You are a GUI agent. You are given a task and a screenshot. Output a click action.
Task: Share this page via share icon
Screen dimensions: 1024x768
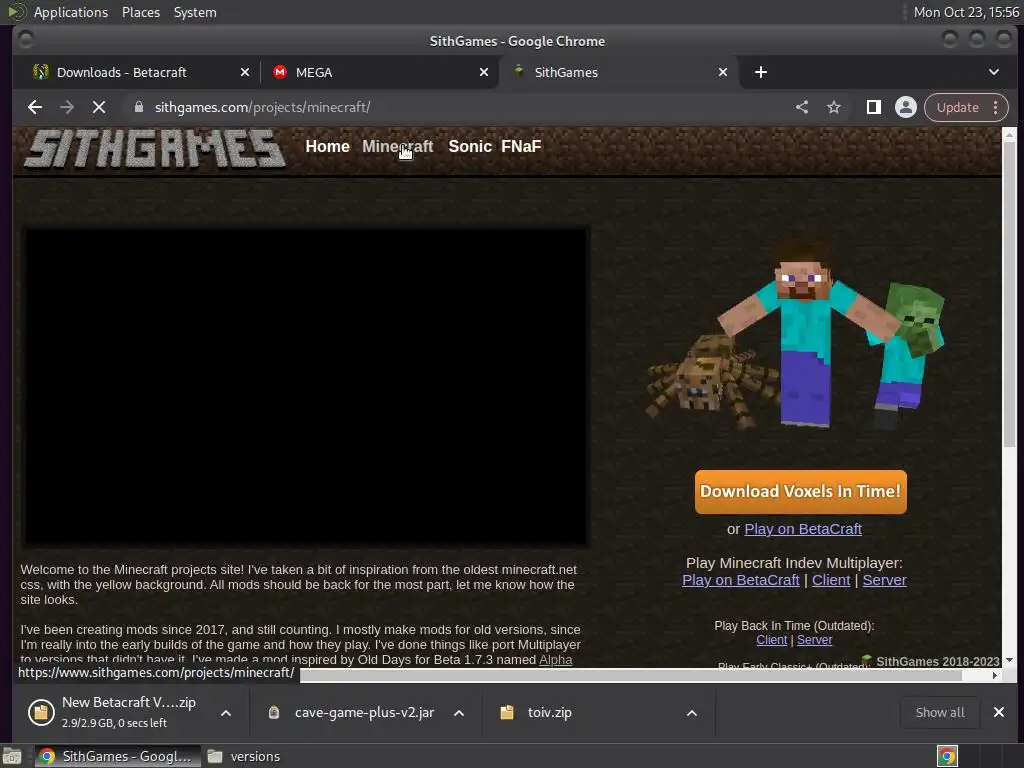(x=802, y=107)
